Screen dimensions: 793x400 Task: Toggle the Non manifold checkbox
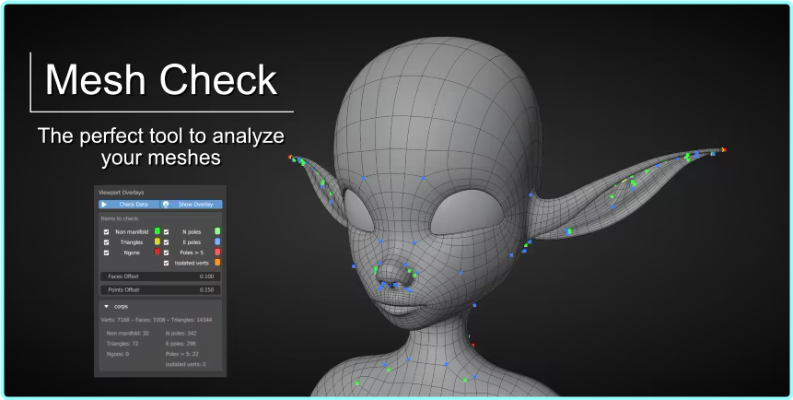tap(106, 232)
